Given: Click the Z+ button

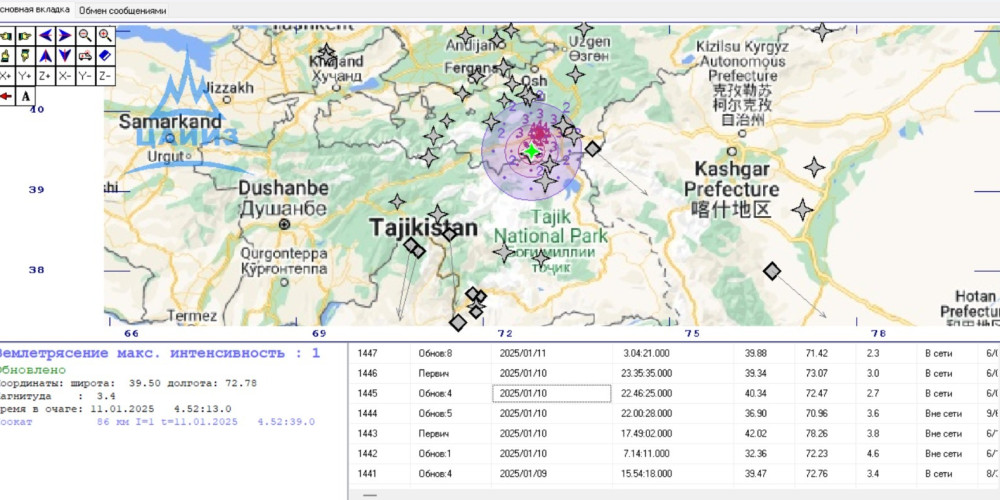Looking at the screenshot, I should coord(45,76).
